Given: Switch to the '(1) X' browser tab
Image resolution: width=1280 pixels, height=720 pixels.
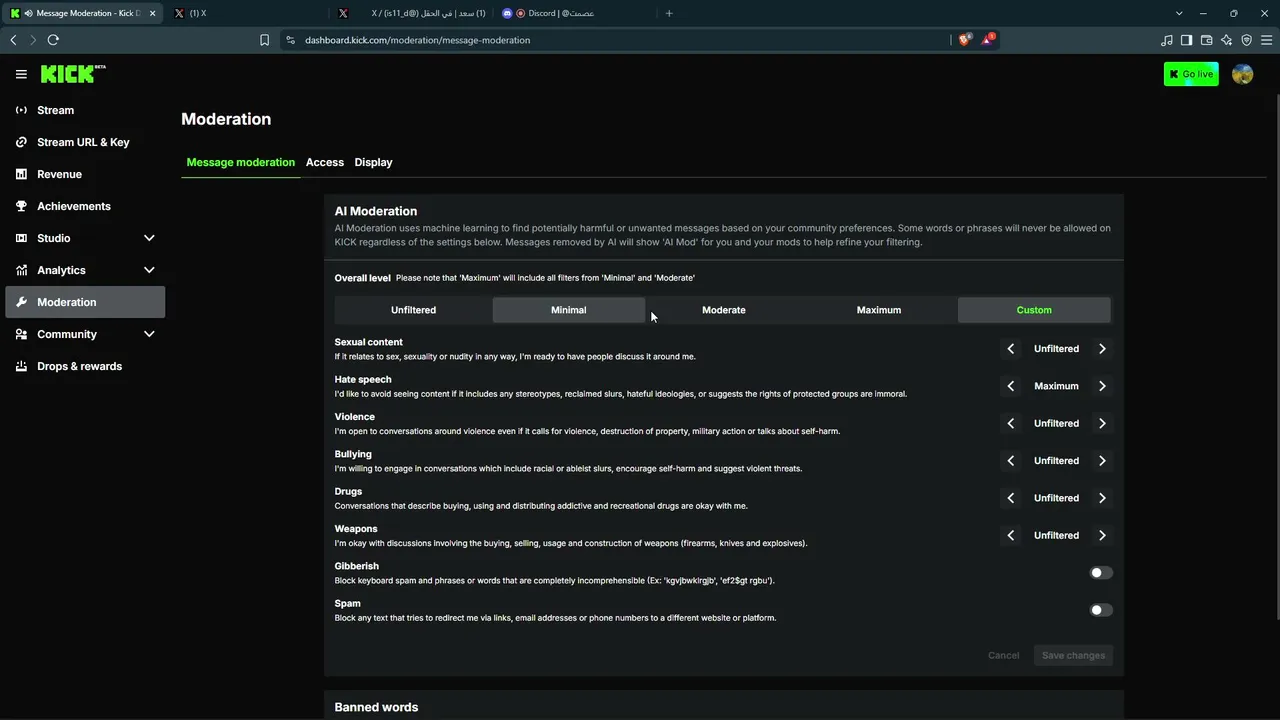Looking at the screenshot, I should [249, 13].
